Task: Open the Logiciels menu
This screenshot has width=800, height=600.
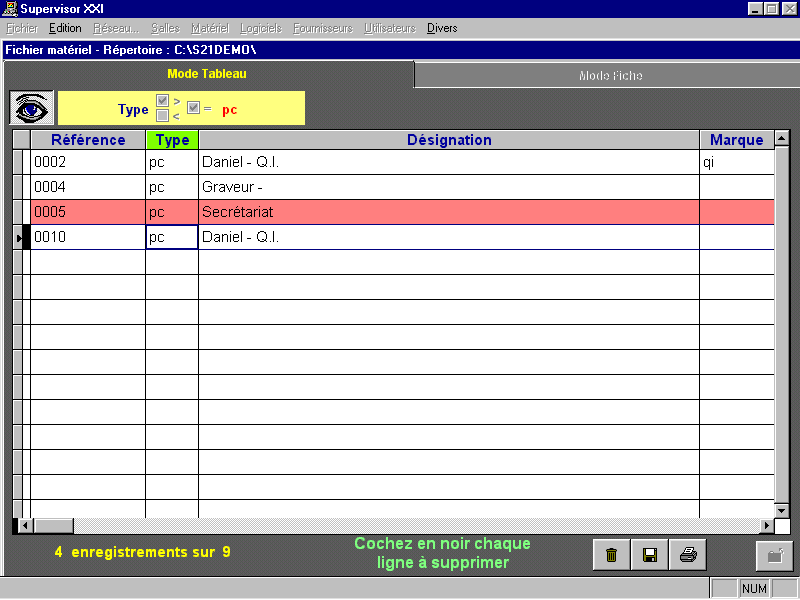Action: (x=261, y=28)
